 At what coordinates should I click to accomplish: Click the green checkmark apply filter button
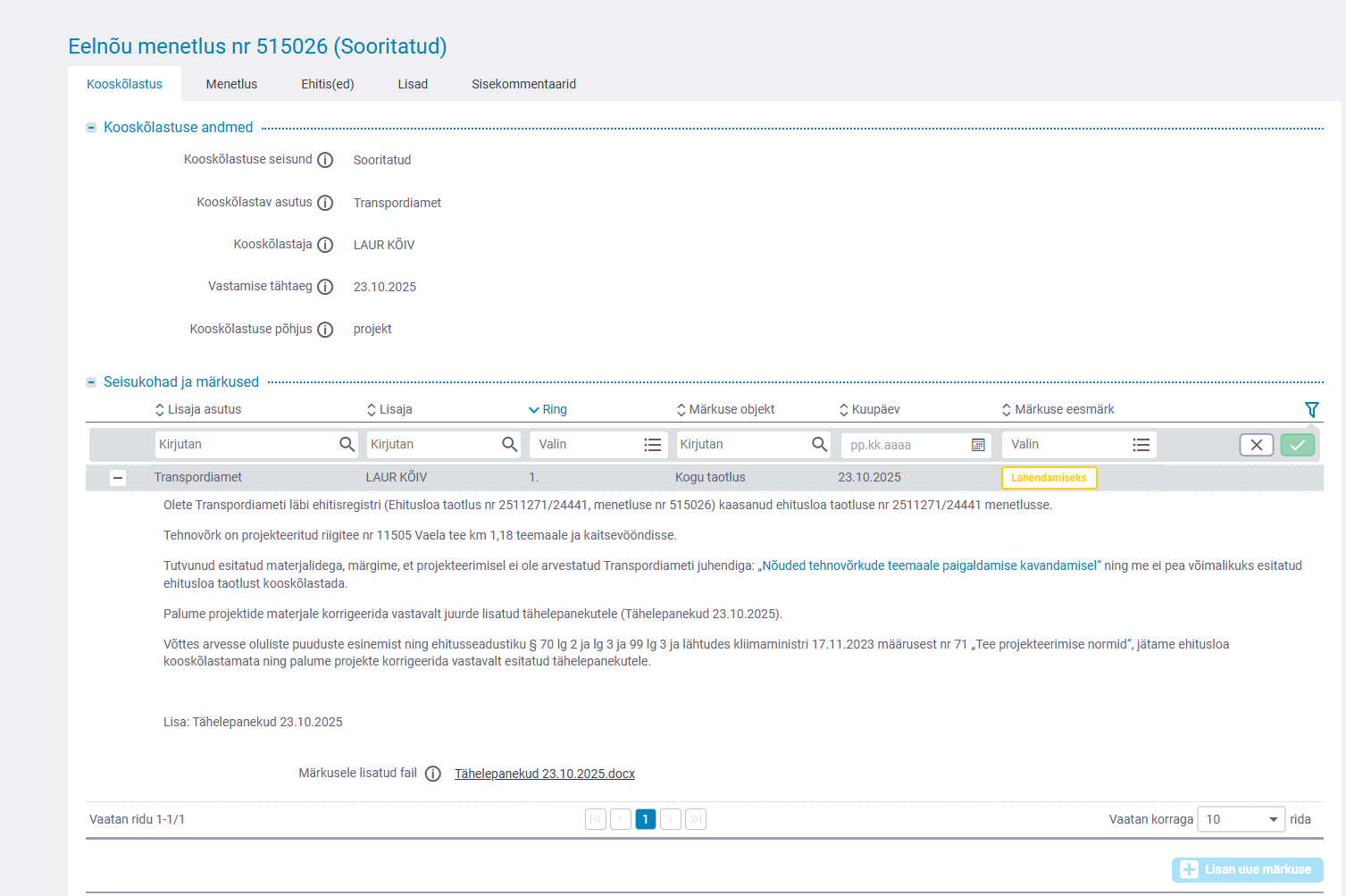(x=1297, y=445)
